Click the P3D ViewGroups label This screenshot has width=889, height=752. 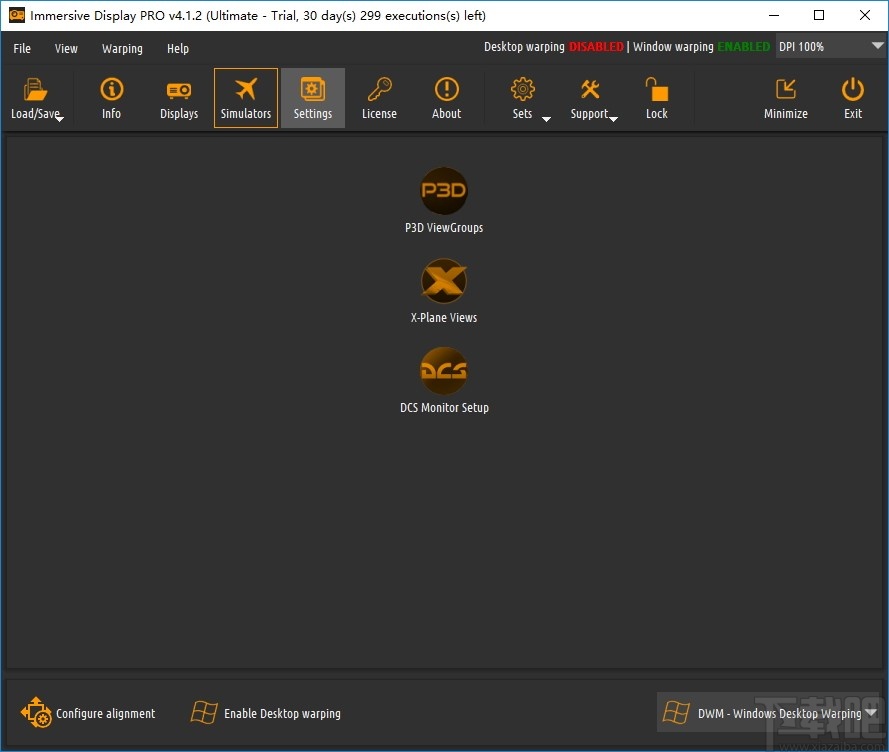pos(444,228)
